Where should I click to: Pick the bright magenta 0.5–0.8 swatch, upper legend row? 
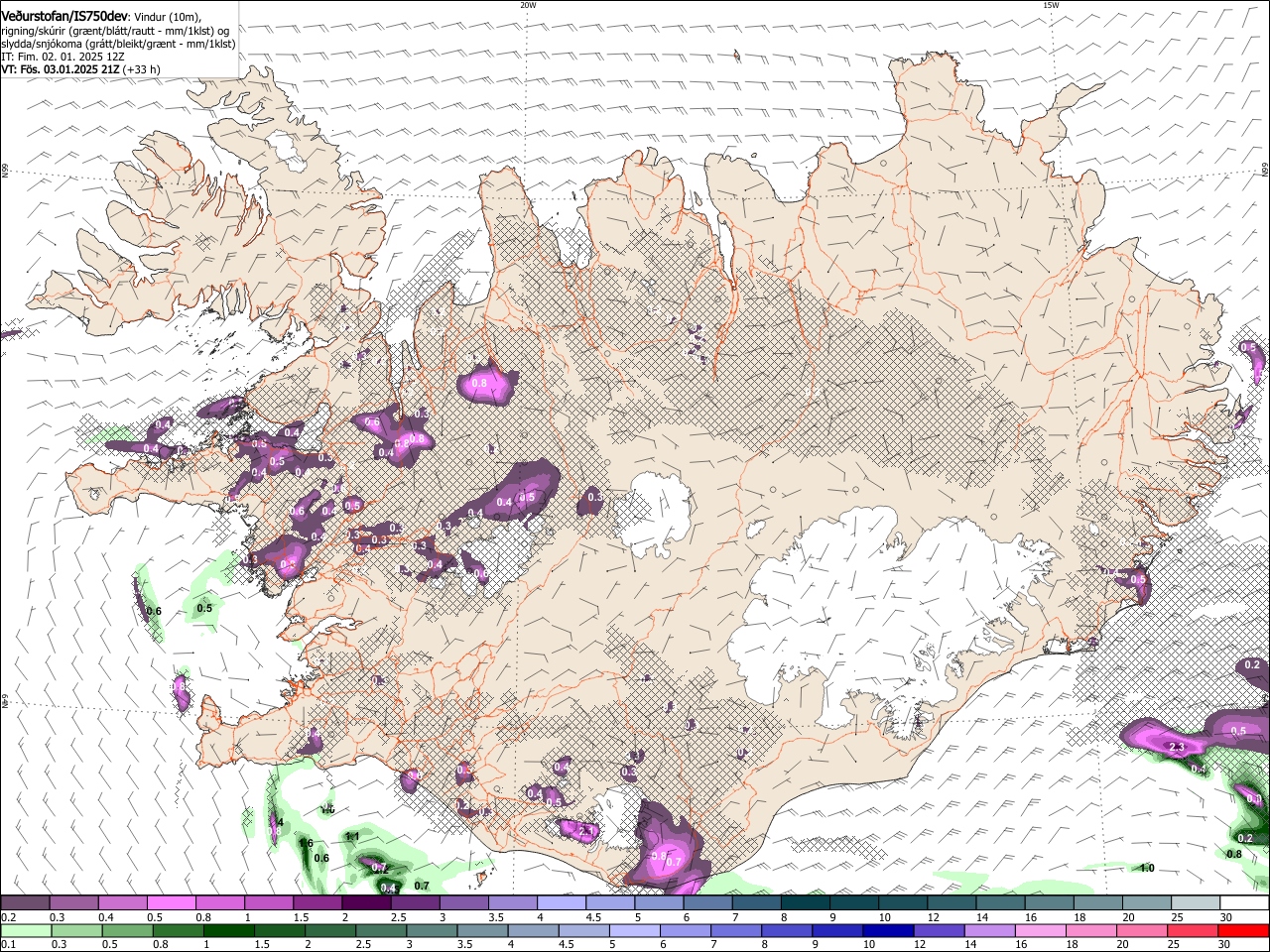(171, 902)
